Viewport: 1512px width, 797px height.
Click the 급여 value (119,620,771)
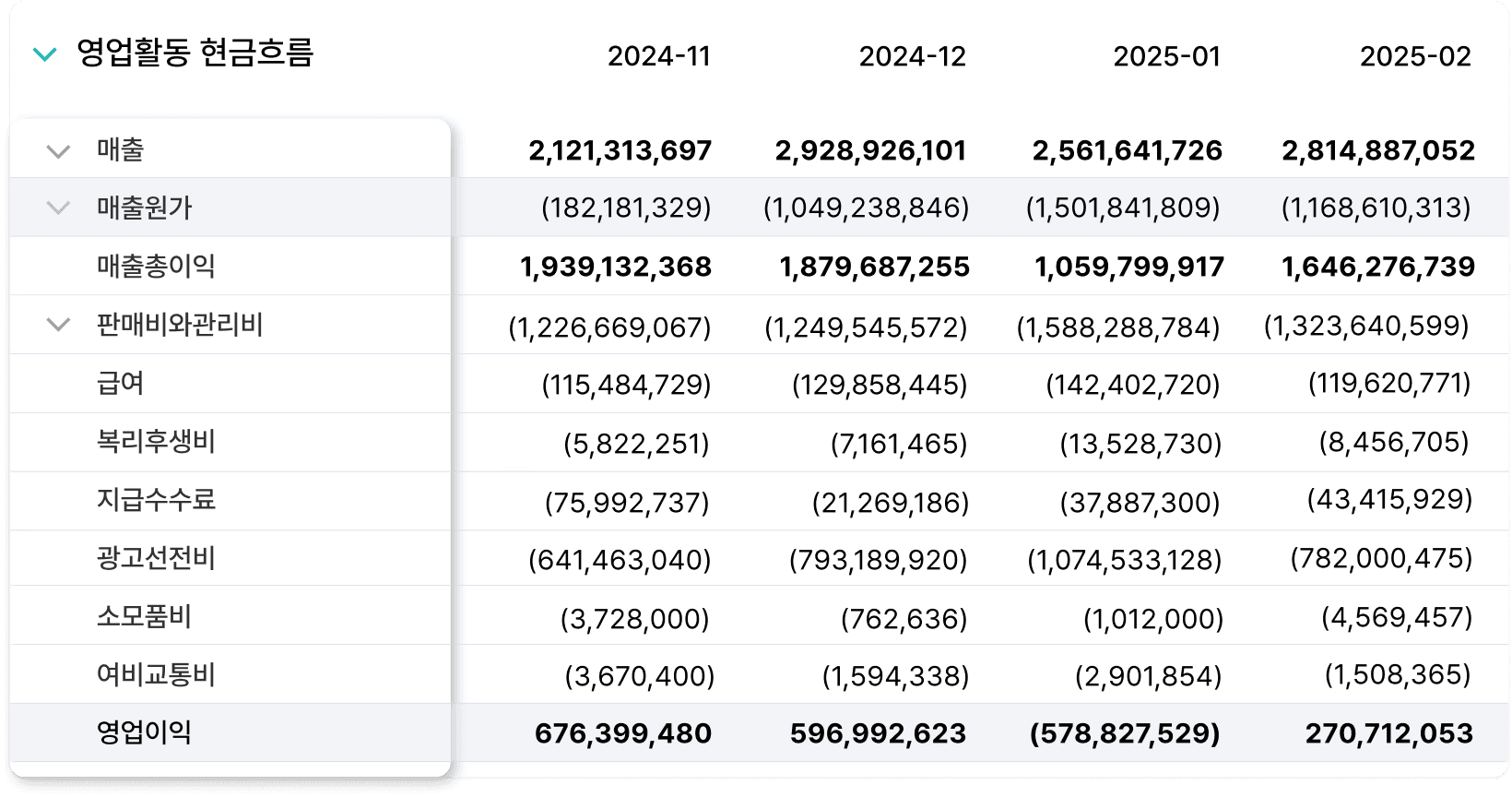pyautogui.click(x=1389, y=383)
